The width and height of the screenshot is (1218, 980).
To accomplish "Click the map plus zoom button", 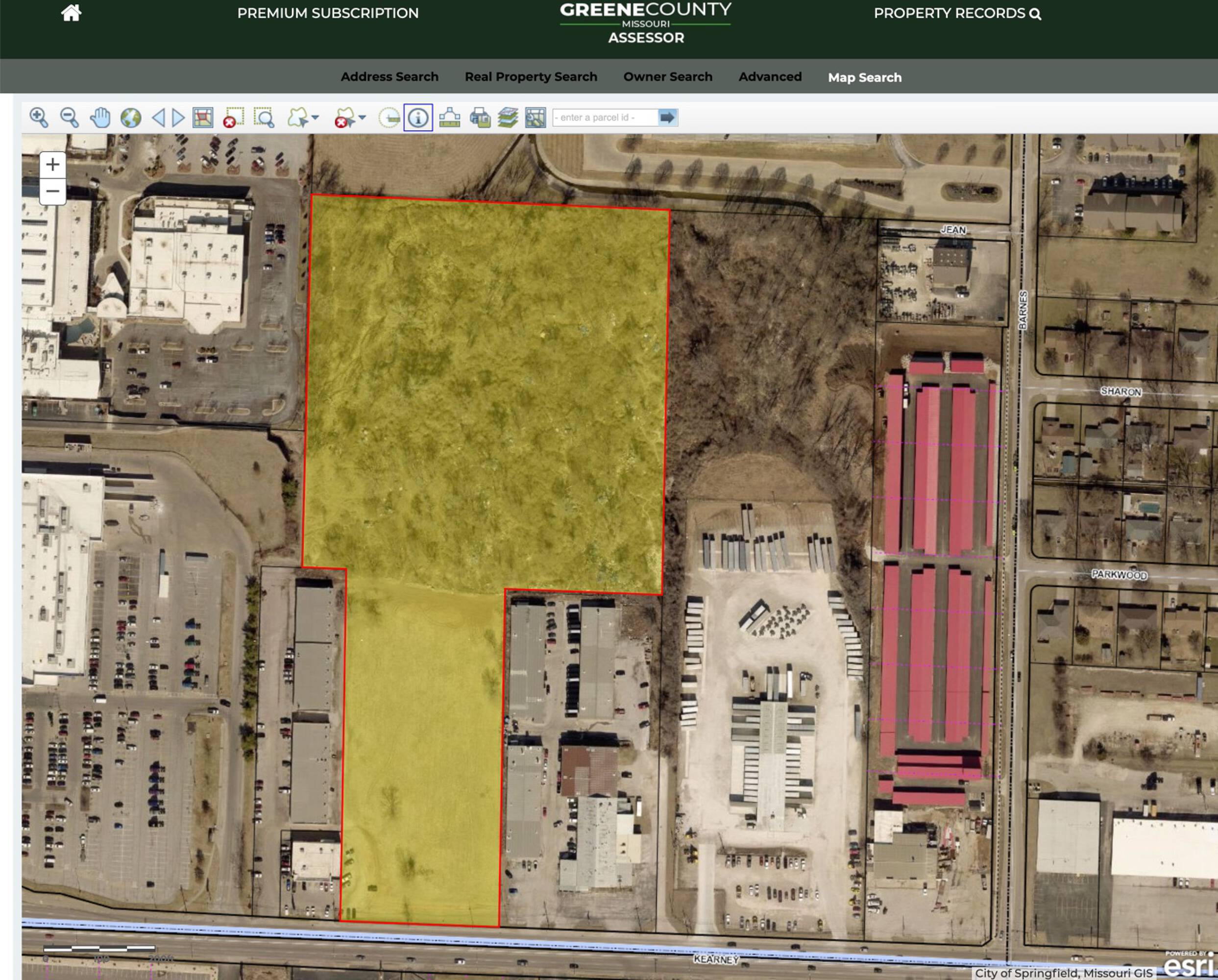I will [x=52, y=164].
